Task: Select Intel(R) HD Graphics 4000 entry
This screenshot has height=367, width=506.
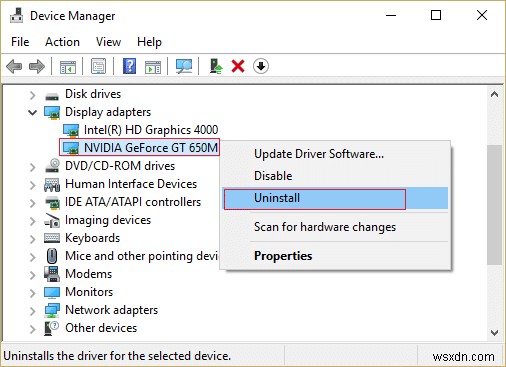Action: tap(151, 130)
